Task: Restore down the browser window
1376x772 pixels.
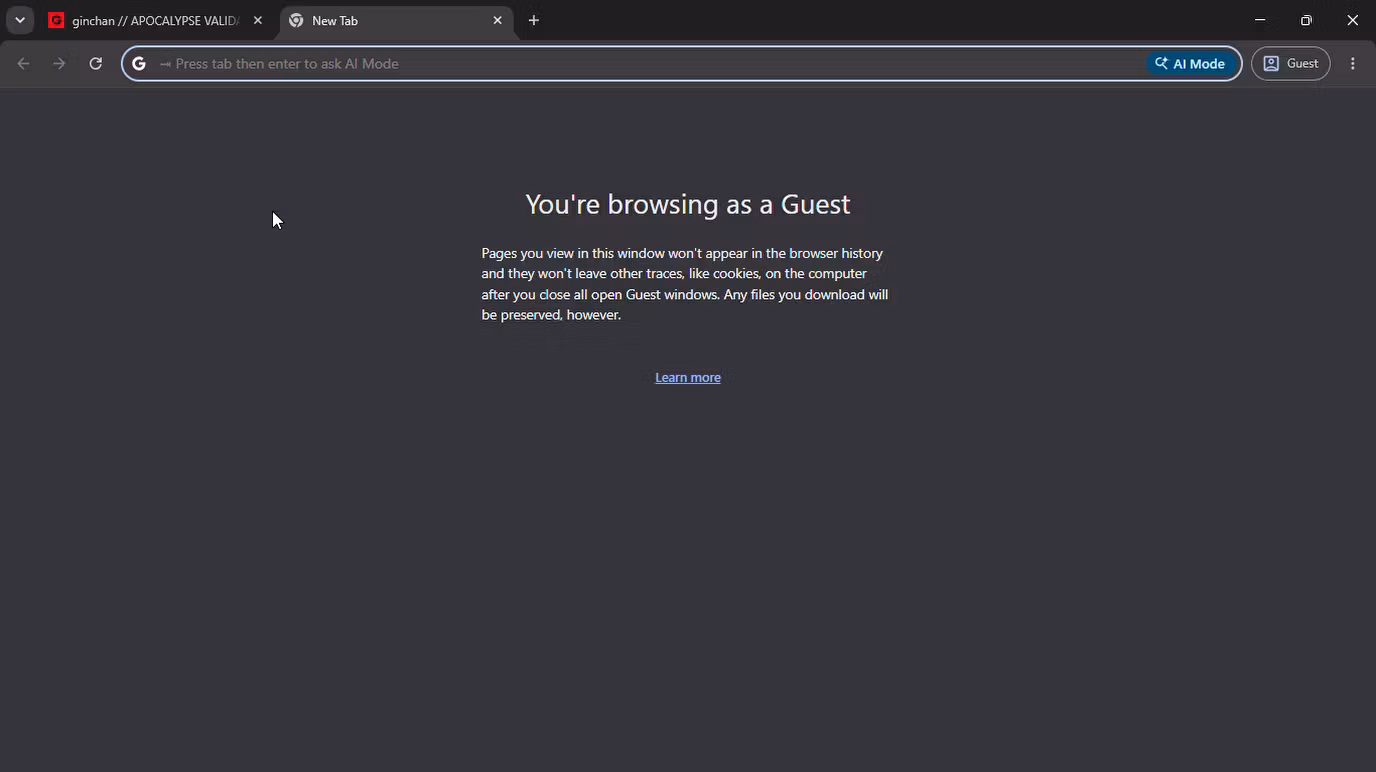Action: 1306,20
